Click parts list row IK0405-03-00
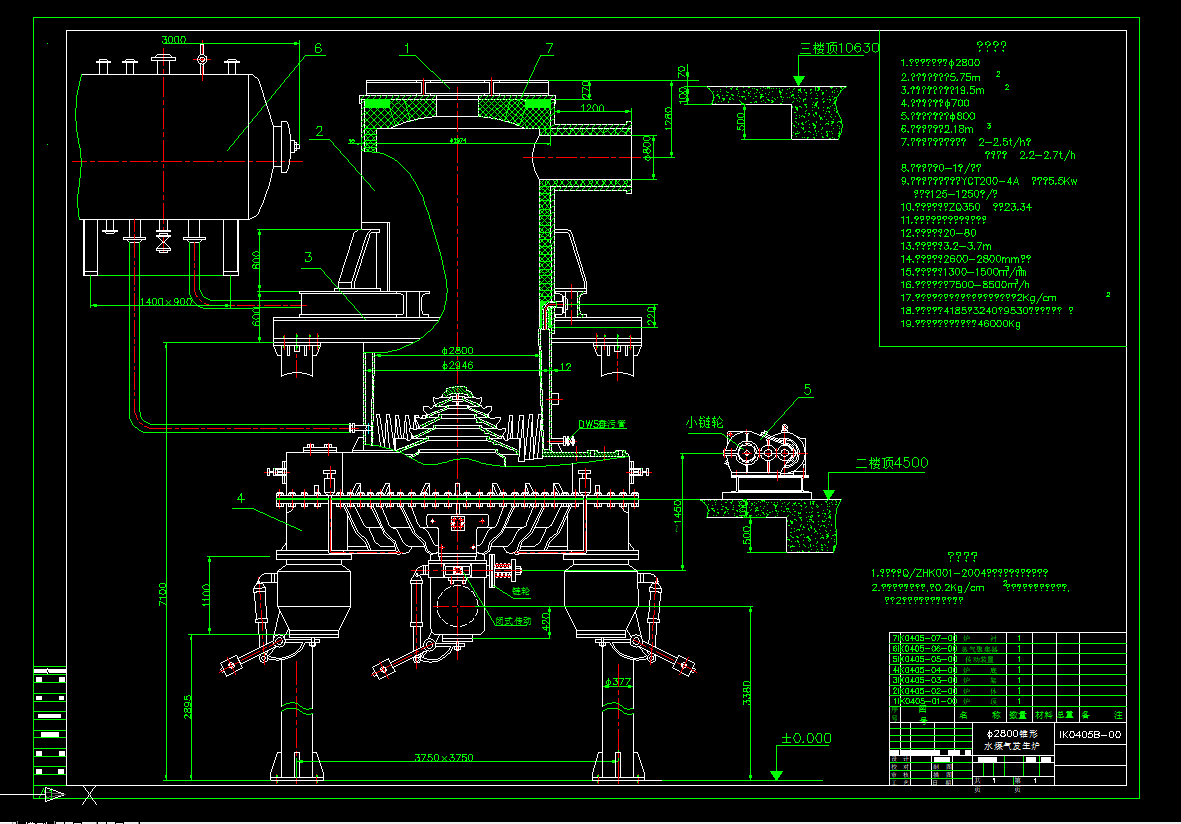 [x=1009, y=680]
